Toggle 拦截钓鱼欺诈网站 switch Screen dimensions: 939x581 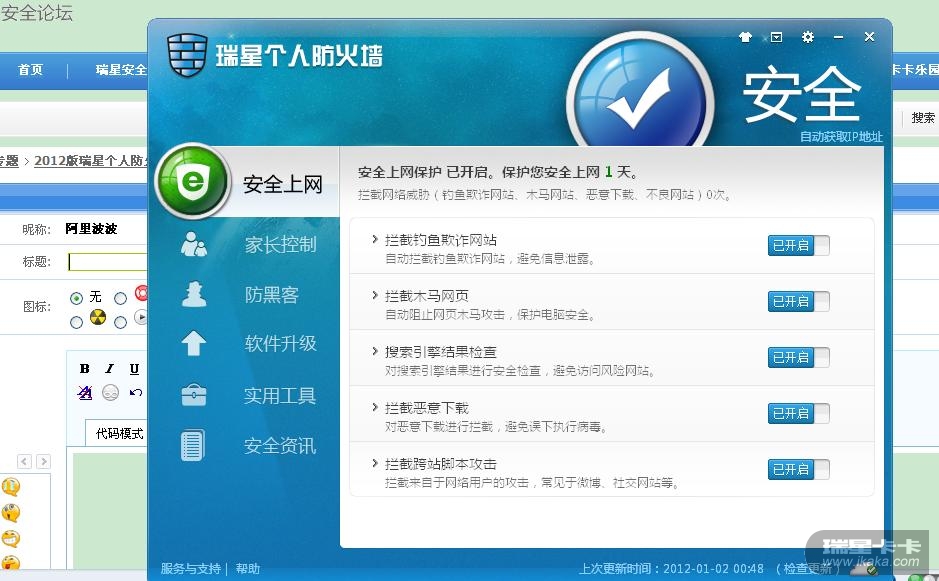798,245
